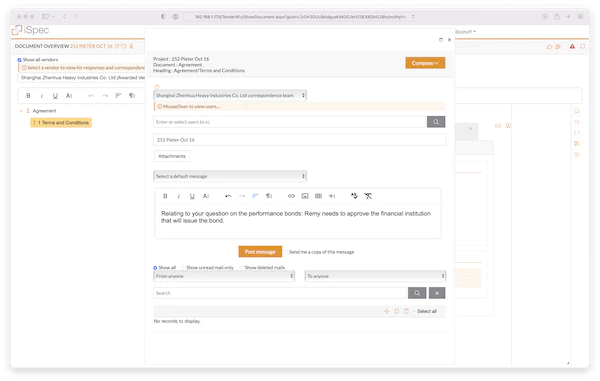Check Send me a copy of this message
The height and width of the screenshot is (381, 600).
[x=286, y=252]
